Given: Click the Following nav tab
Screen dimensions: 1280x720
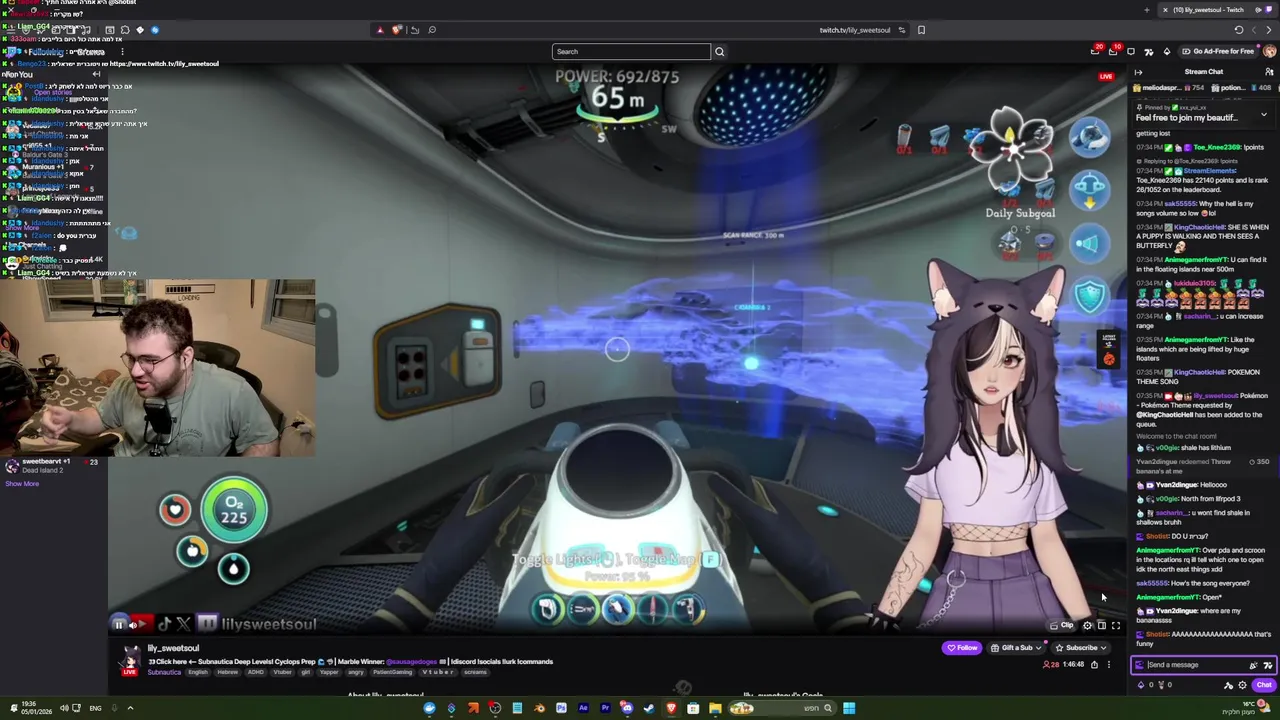Looking at the screenshot, I should 45,52.
